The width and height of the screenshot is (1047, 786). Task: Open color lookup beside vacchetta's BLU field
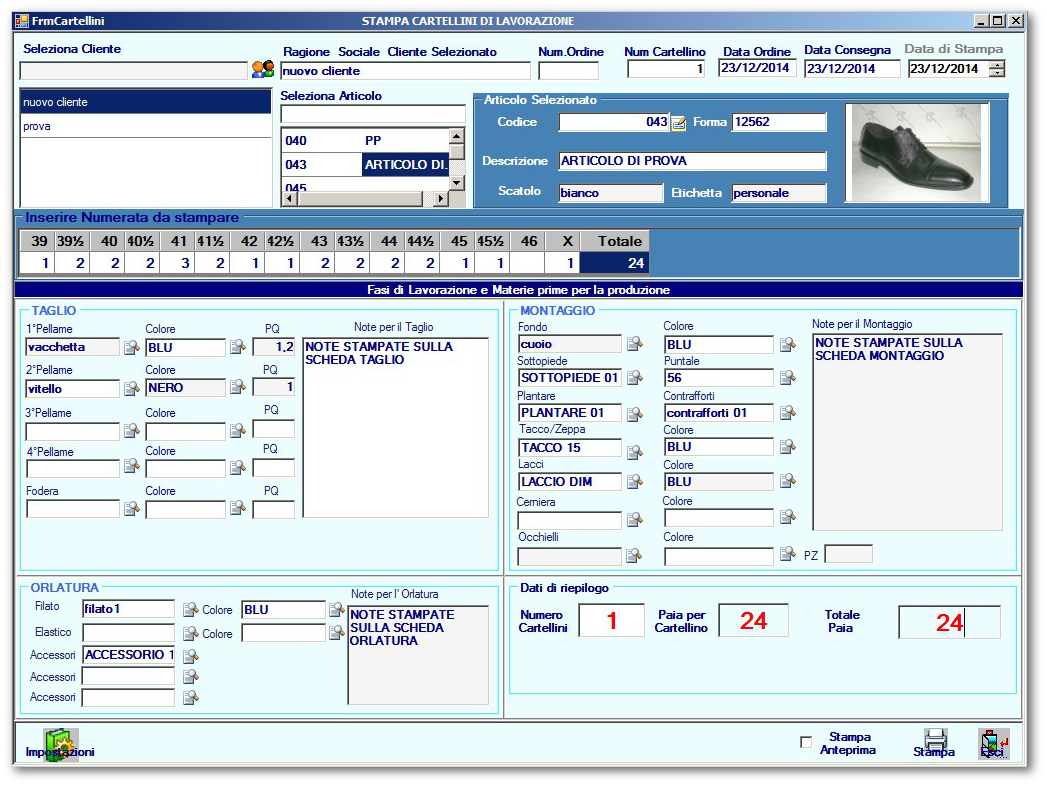pos(236,346)
